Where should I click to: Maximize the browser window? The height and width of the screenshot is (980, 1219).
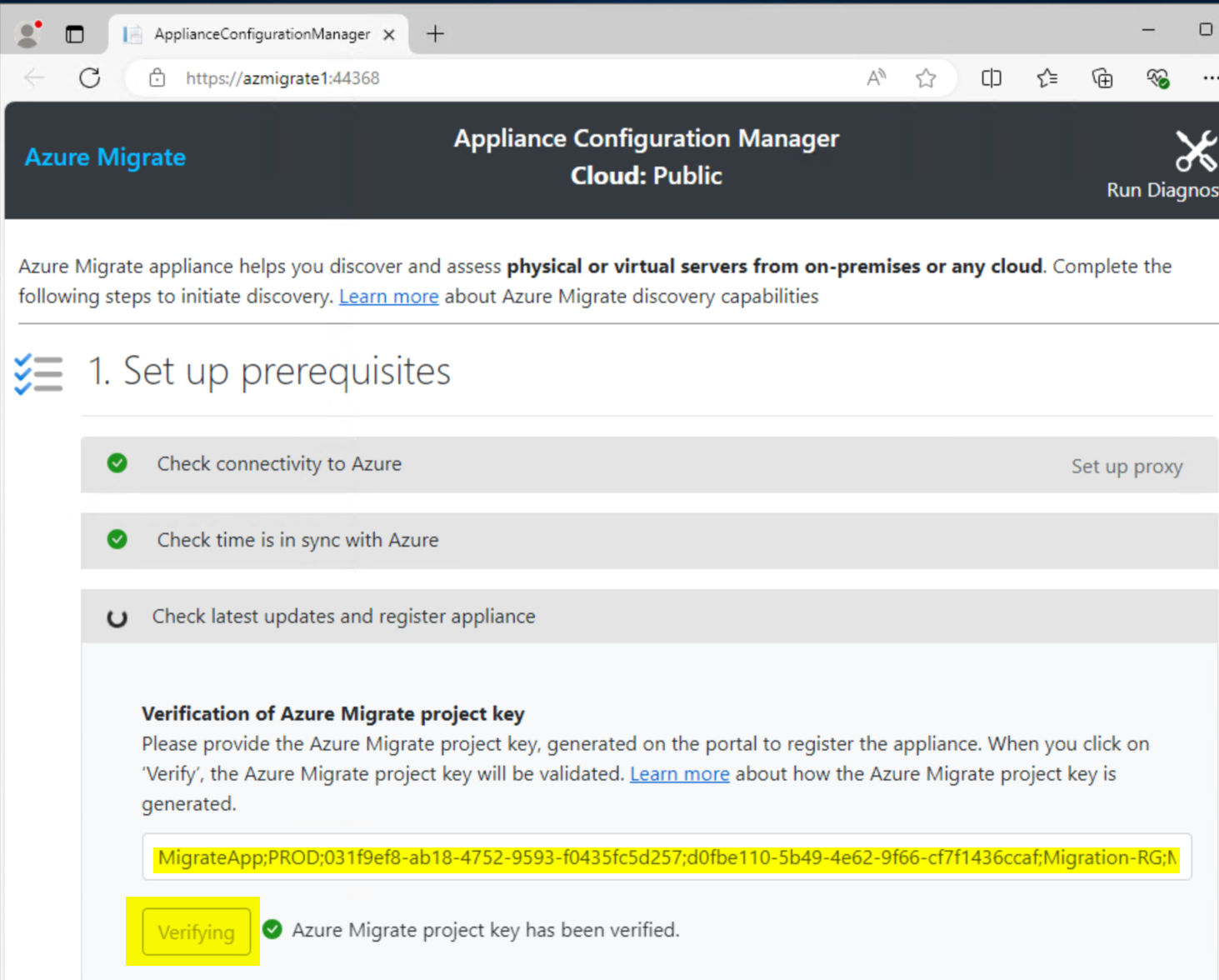[1206, 29]
